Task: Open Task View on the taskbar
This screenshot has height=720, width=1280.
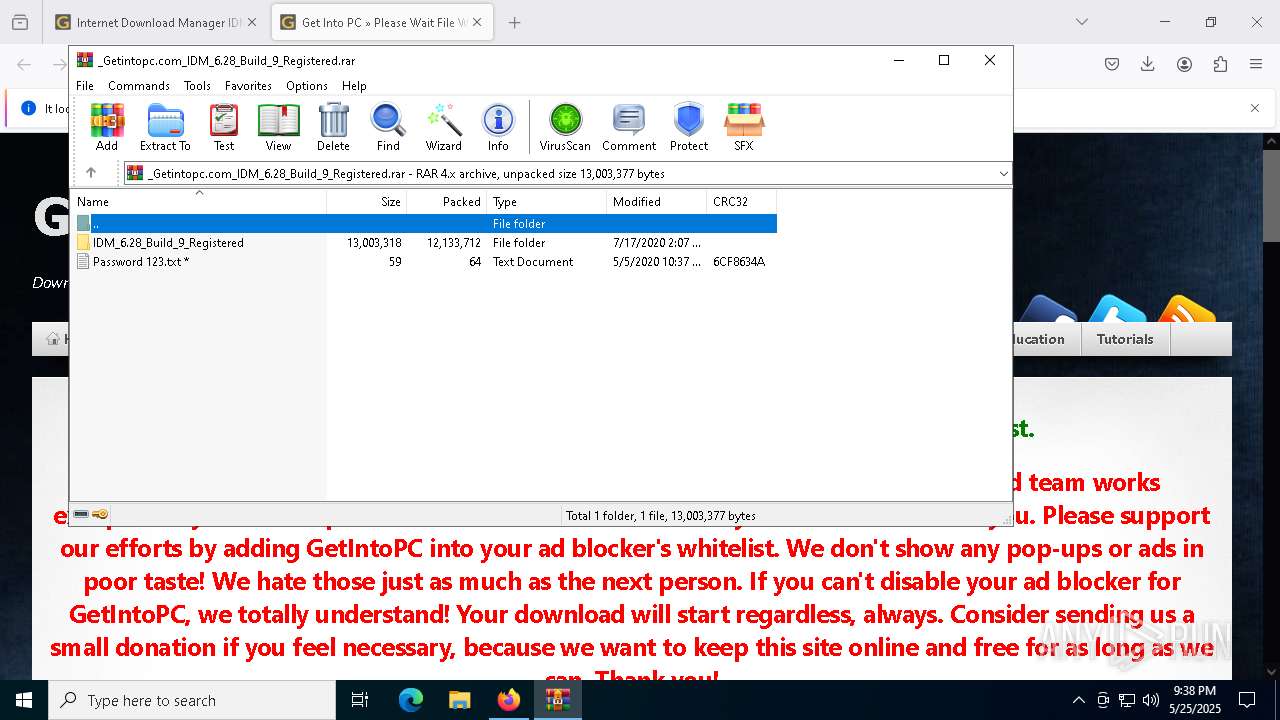Action: 360,700
